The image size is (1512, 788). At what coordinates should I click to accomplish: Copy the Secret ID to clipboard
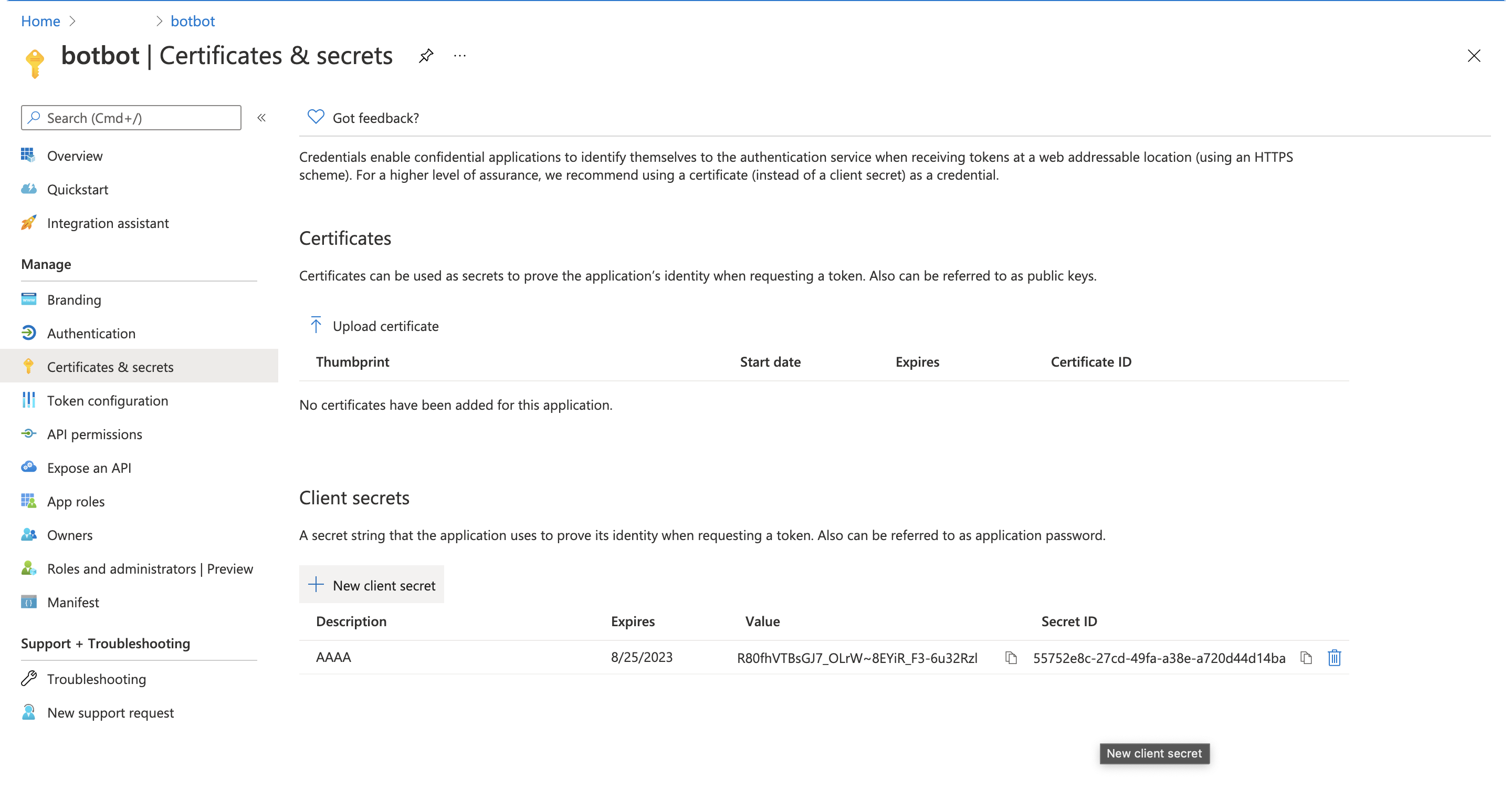pyautogui.click(x=1306, y=658)
